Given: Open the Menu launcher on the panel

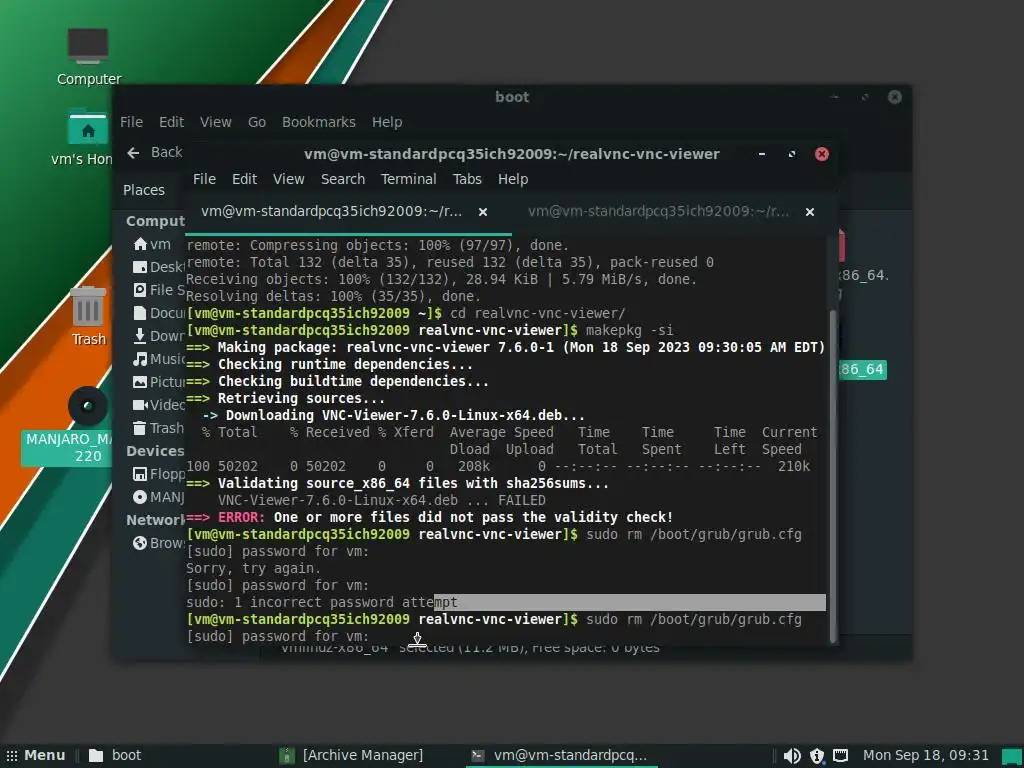Looking at the screenshot, I should tap(36, 756).
